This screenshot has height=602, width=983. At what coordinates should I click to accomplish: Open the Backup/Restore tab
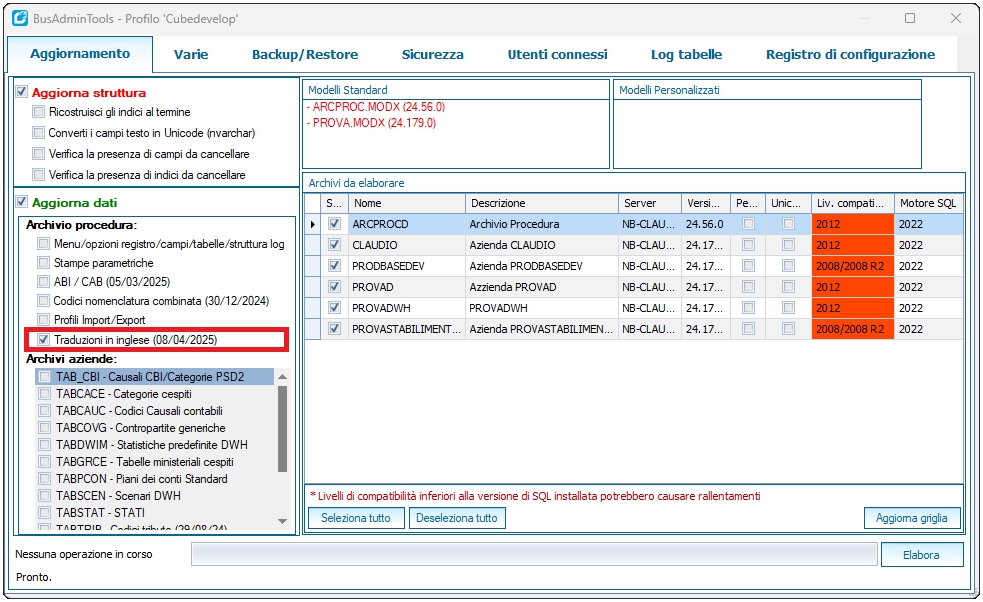tap(304, 55)
